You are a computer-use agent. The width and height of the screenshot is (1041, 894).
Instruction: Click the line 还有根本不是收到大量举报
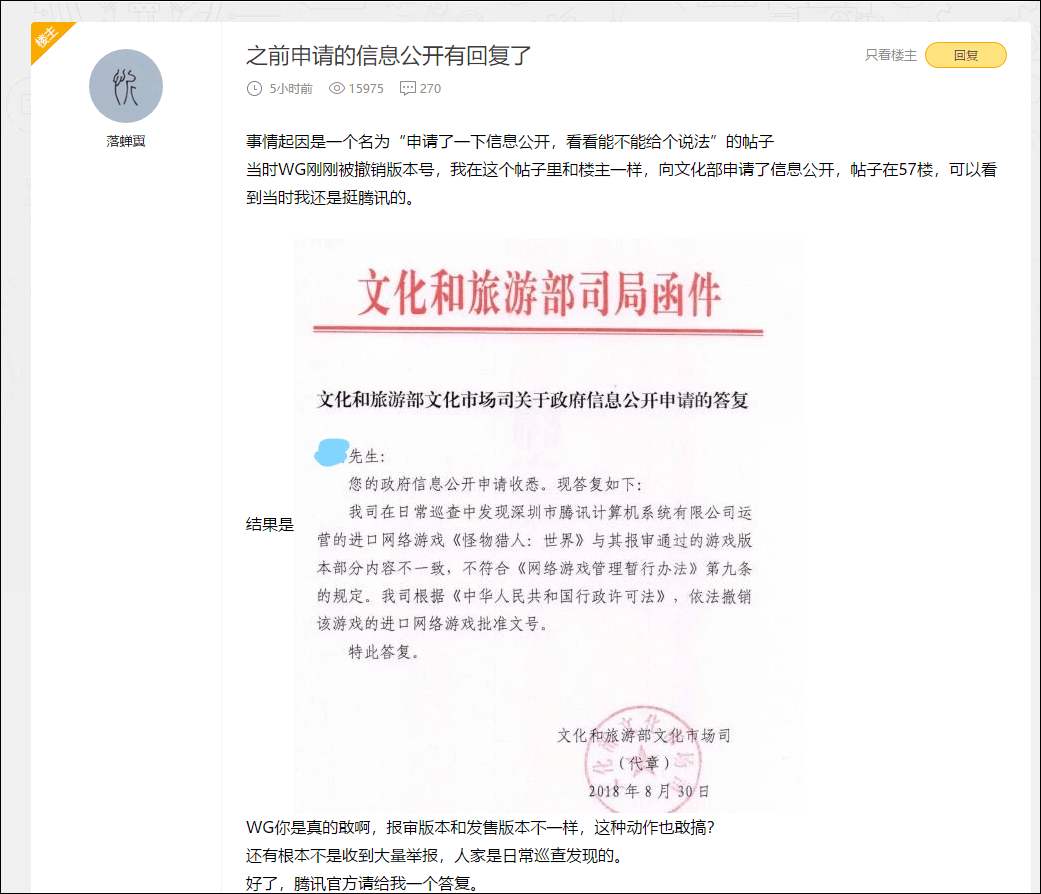436,856
